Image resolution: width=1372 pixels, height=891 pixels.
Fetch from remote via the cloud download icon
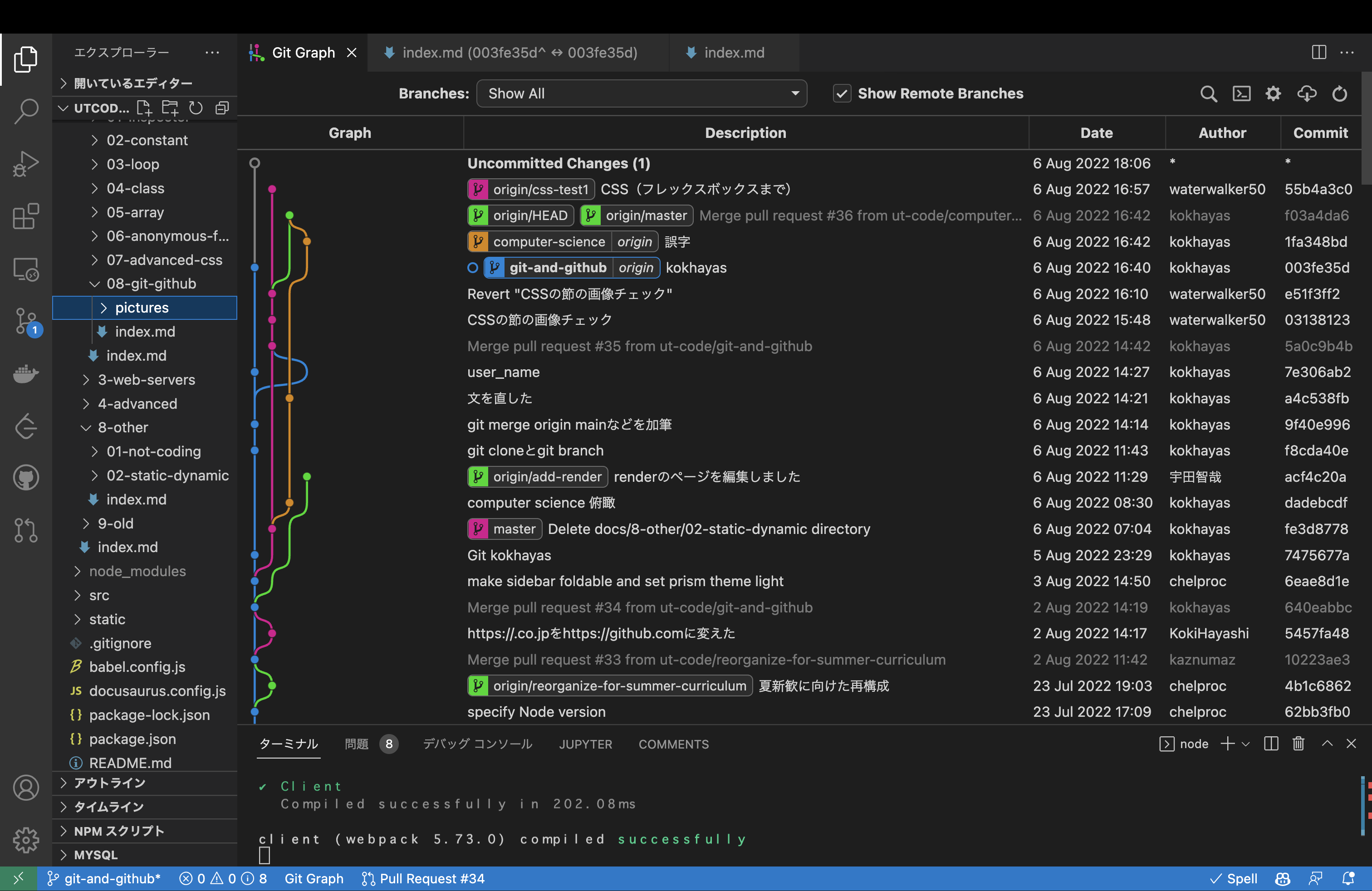pos(1307,93)
